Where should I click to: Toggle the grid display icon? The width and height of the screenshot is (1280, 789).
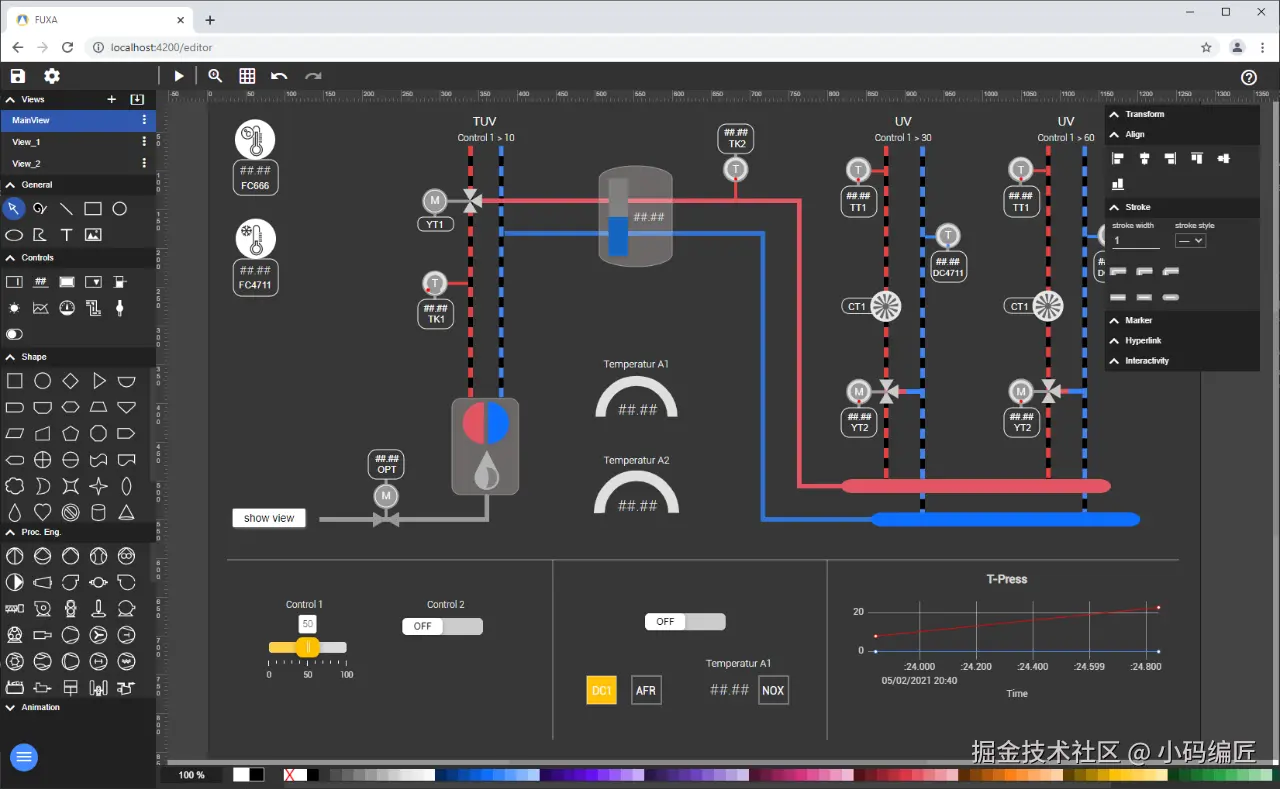tap(247, 76)
